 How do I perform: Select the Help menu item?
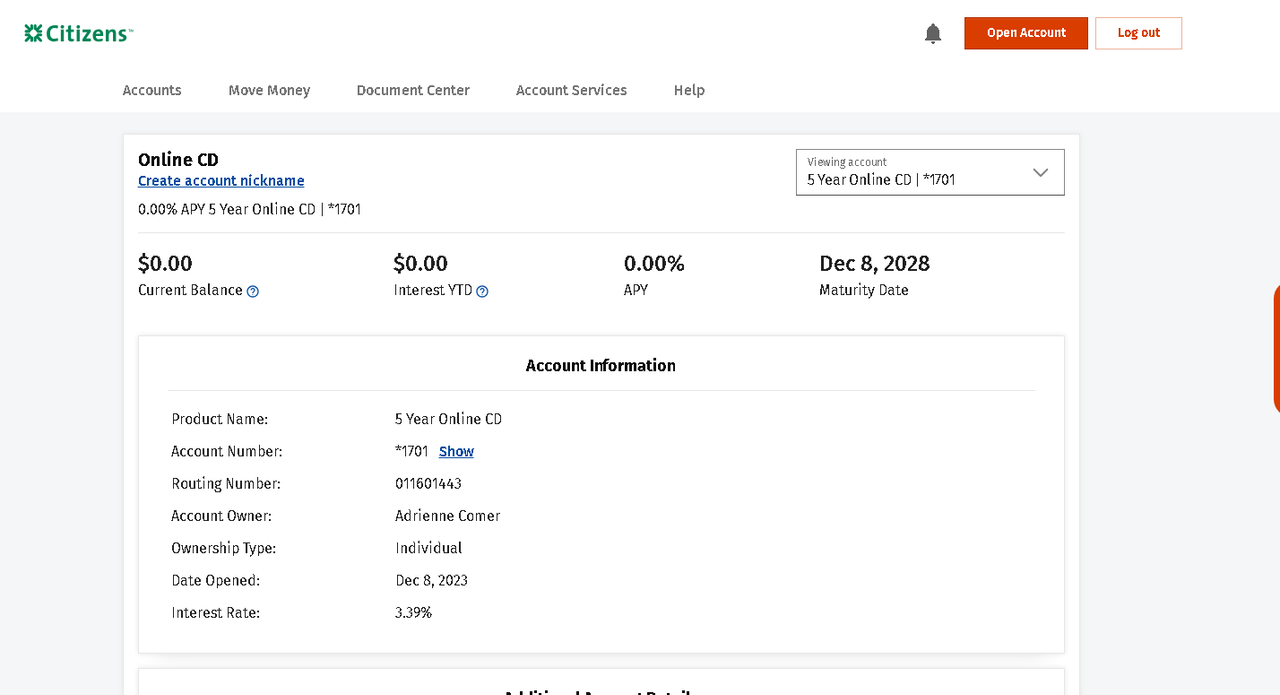point(689,90)
